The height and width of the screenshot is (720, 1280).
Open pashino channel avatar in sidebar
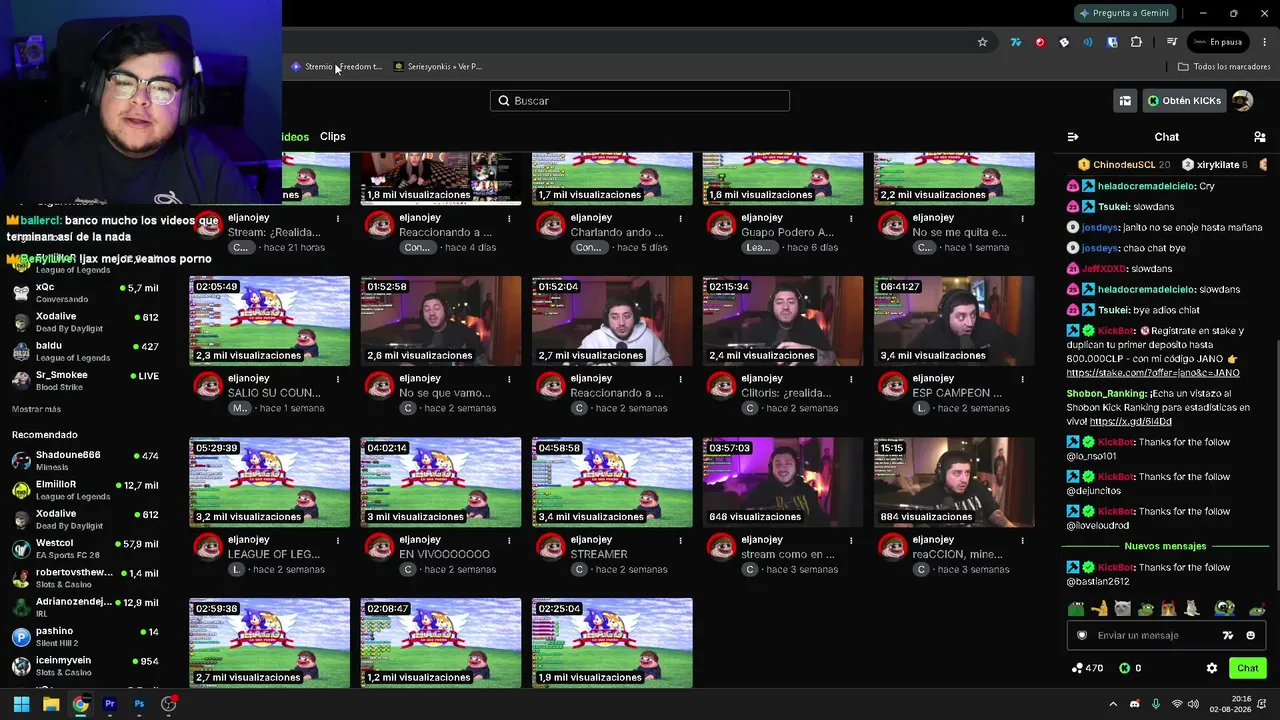point(21,637)
